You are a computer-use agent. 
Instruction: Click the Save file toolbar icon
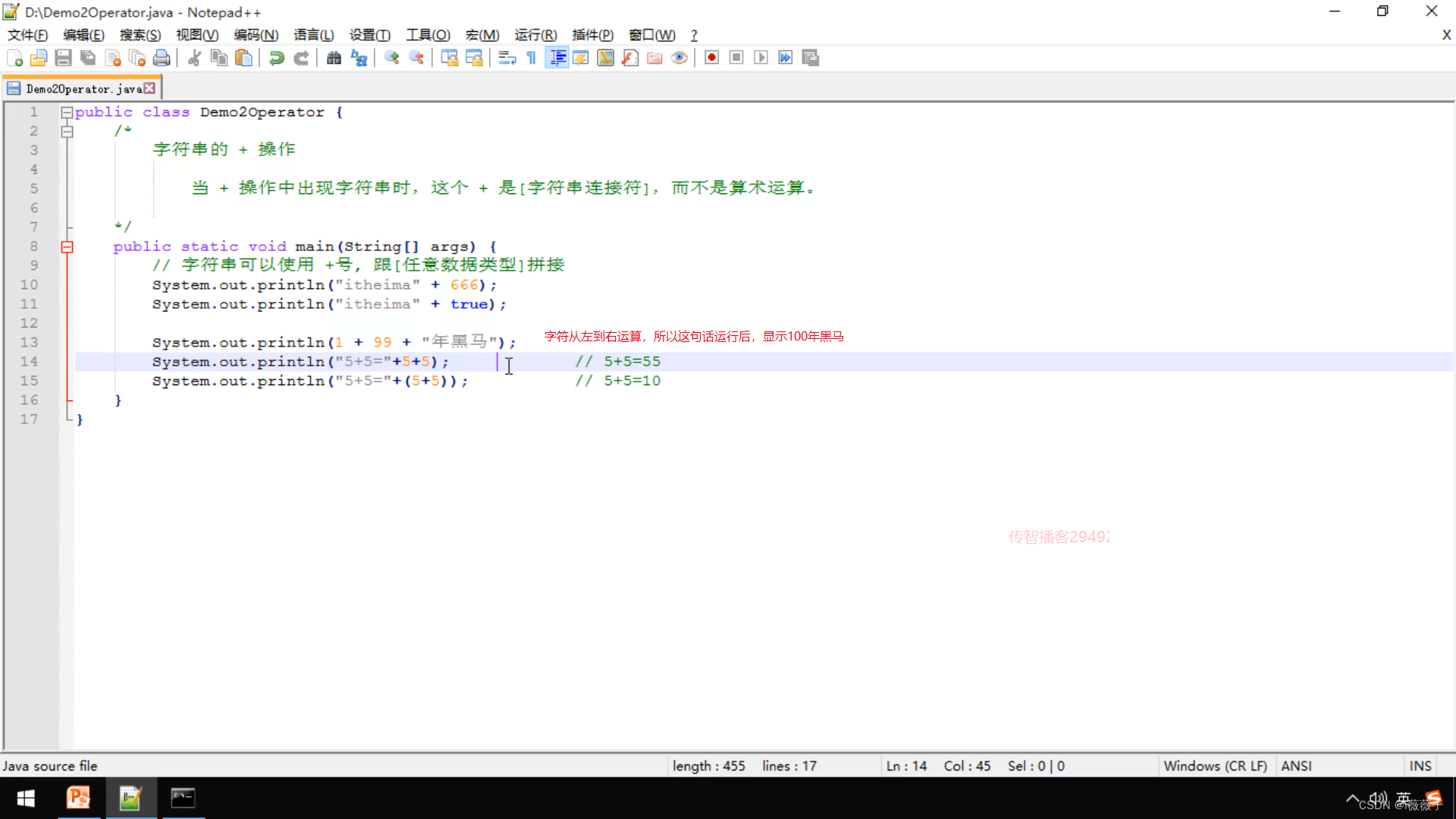point(64,58)
